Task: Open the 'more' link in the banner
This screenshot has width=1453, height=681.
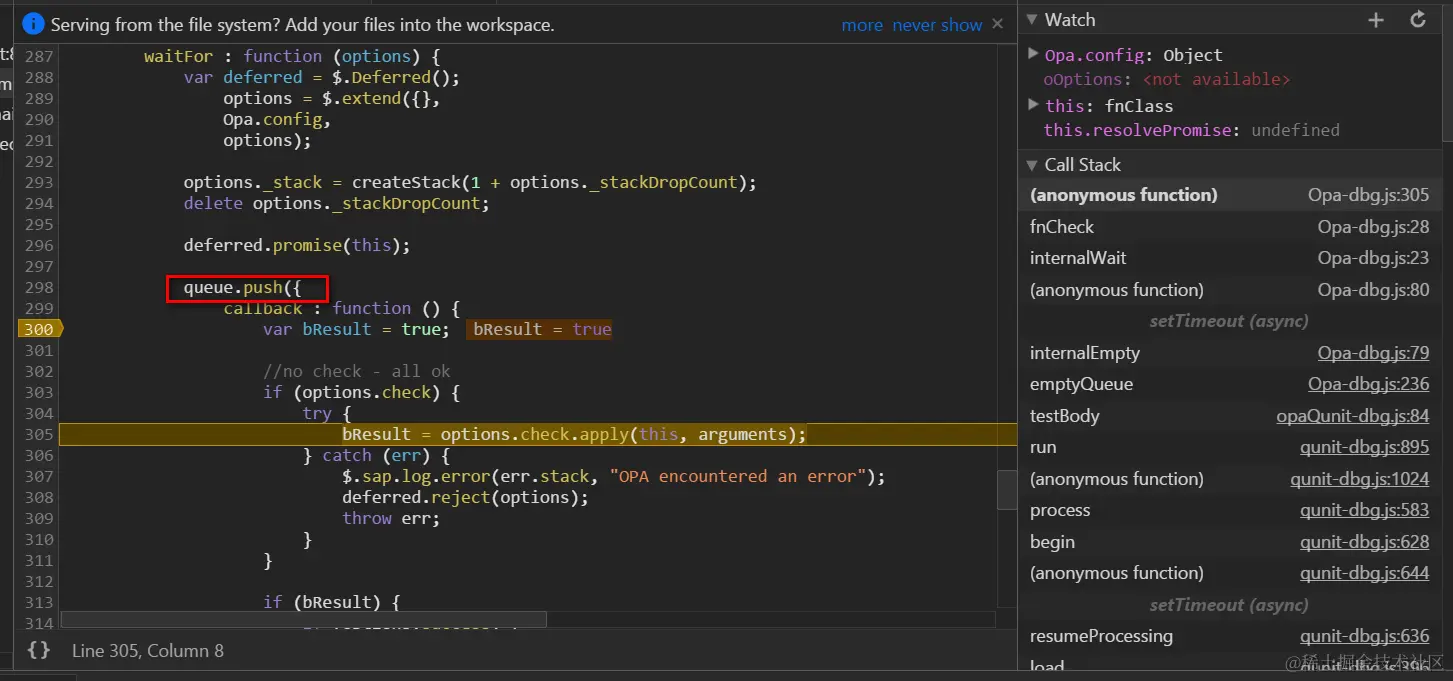Action: [862, 25]
